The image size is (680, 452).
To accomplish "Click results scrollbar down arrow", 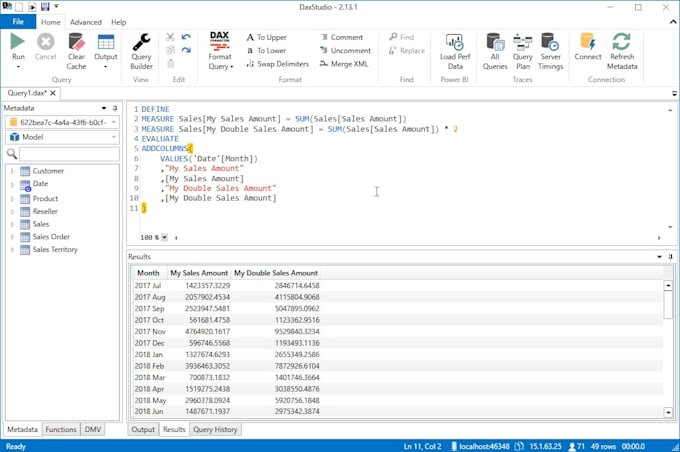I will pyautogui.click(x=668, y=412).
